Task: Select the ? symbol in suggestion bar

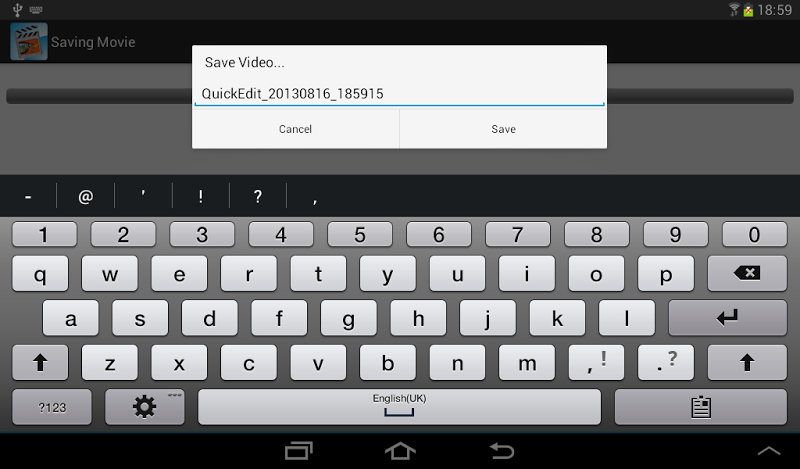Action: 258,196
